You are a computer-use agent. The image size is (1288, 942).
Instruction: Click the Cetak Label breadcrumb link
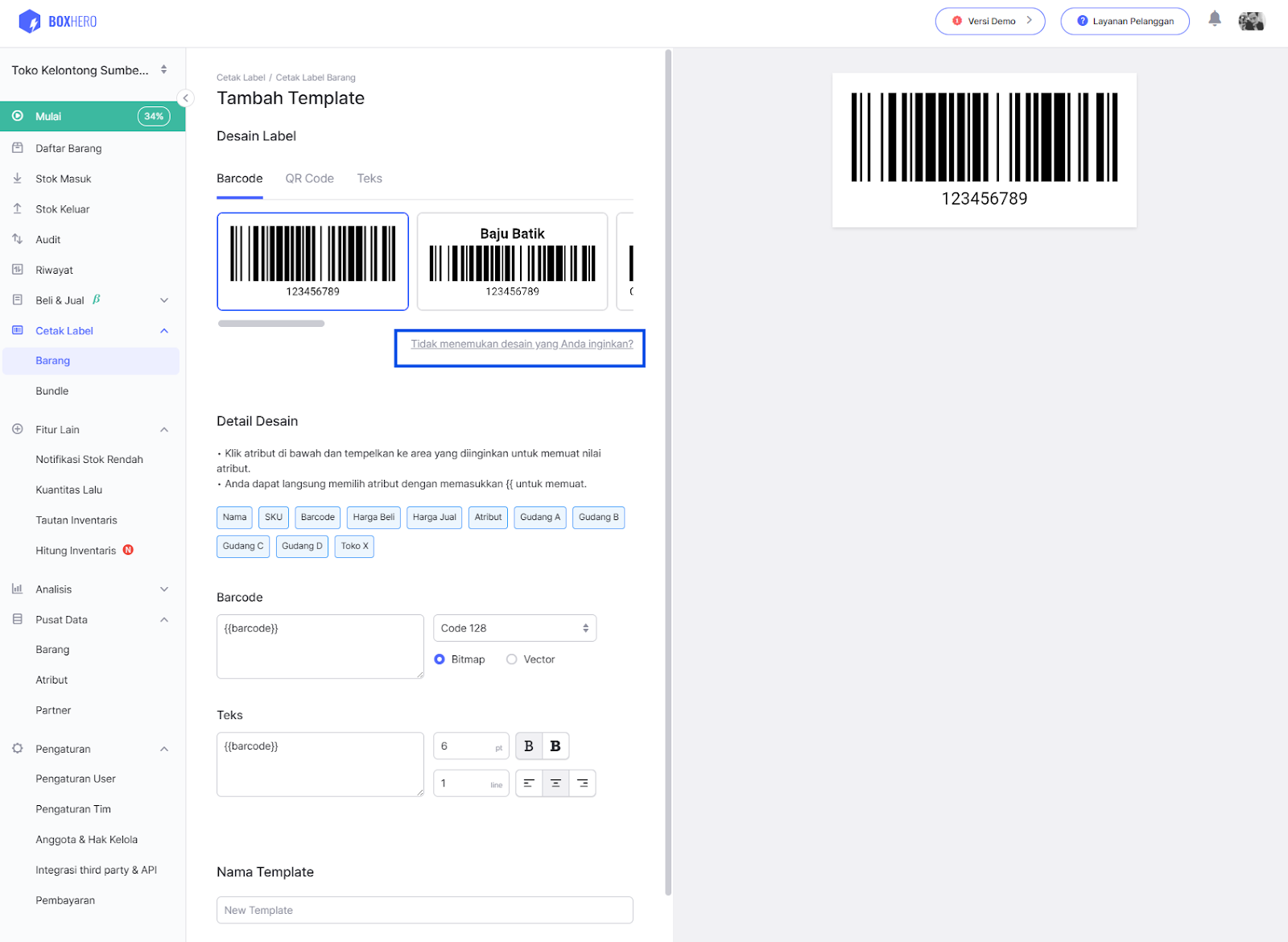(x=241, y=77)
